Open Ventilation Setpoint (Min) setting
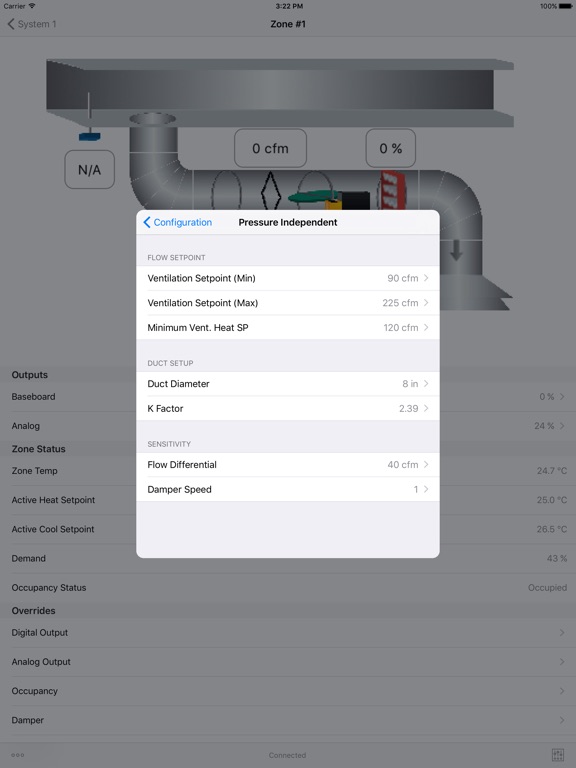 (288, 278)
